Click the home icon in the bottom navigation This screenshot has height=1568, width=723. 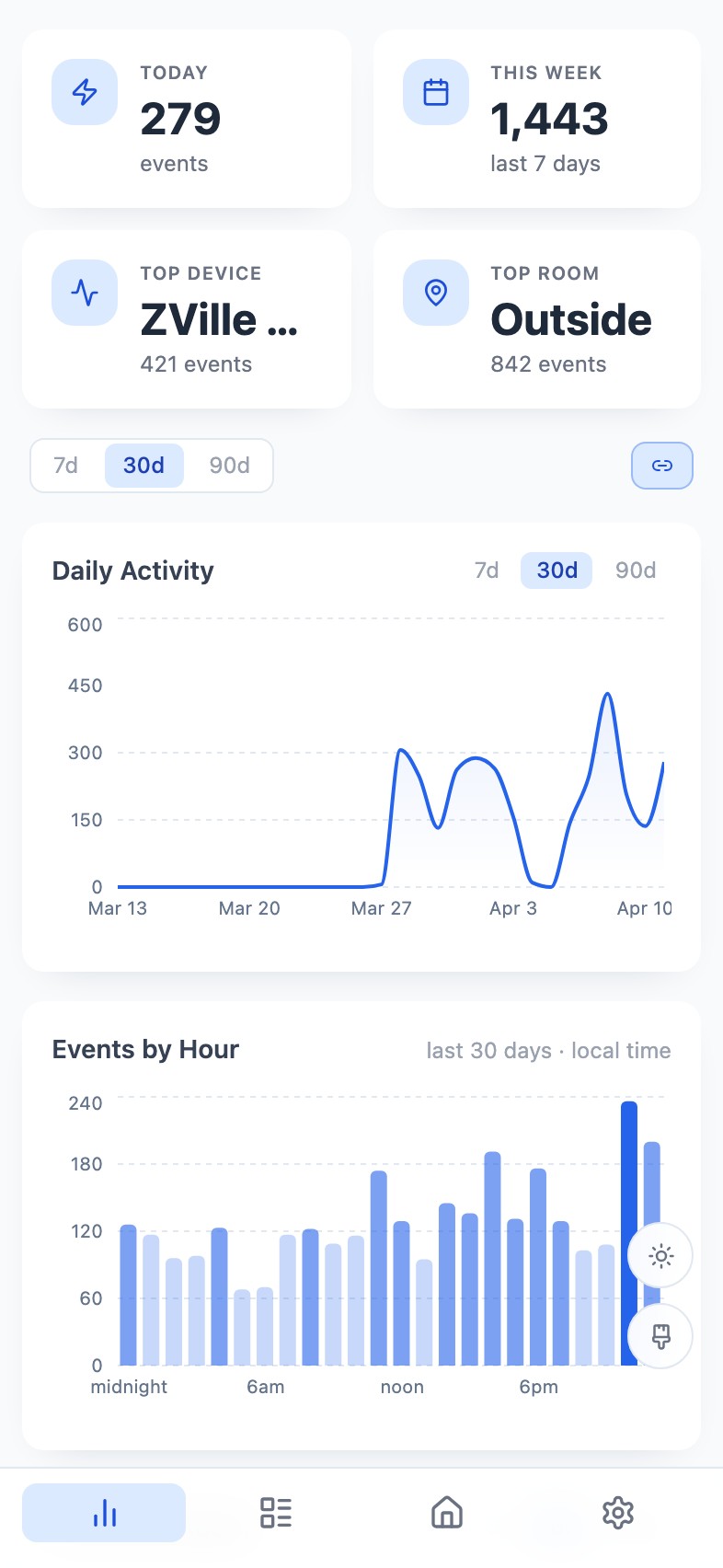pos(447,1512)
